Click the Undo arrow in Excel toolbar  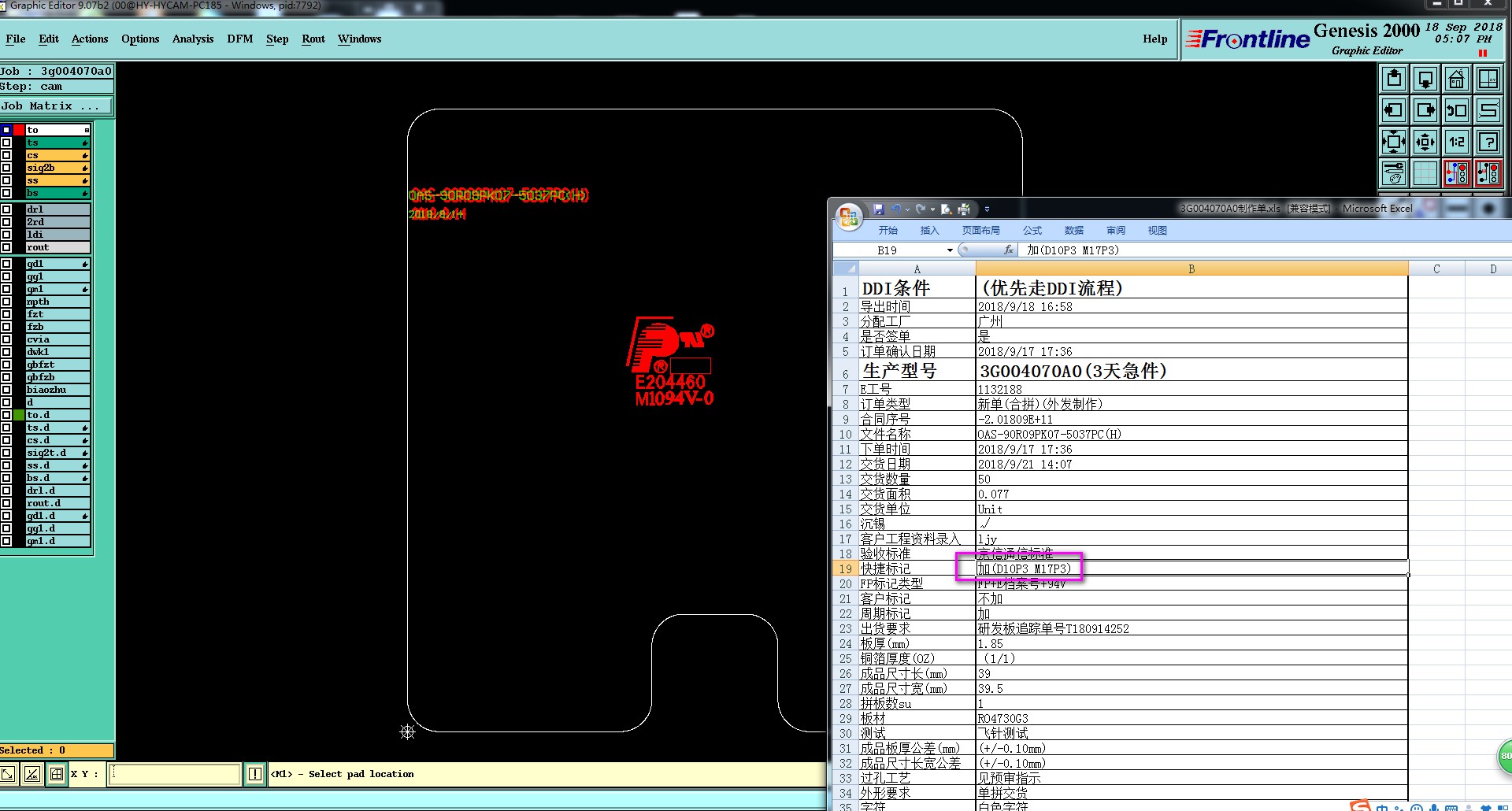coord(895,209)
